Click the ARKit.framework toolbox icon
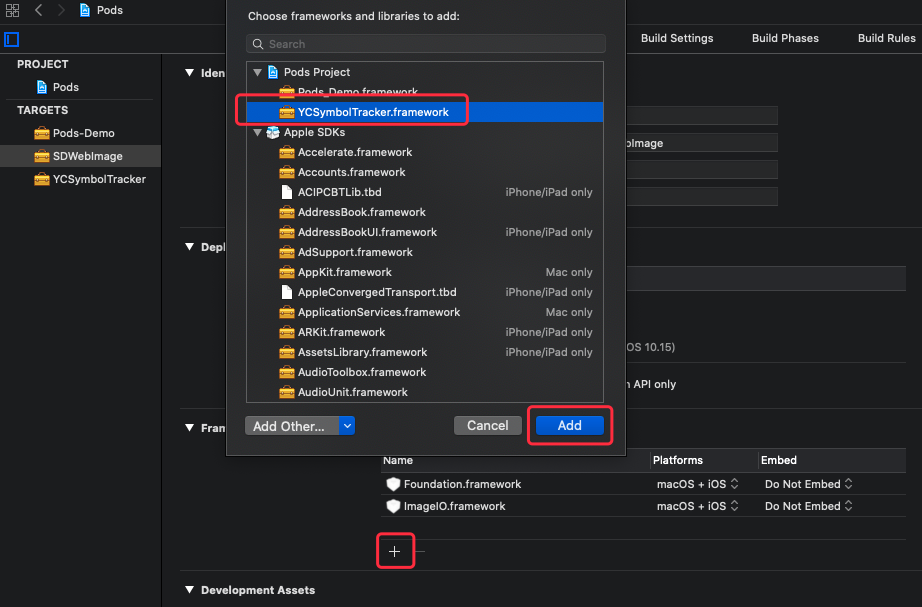This screenshot has width=922, height=607. point(287,332)
